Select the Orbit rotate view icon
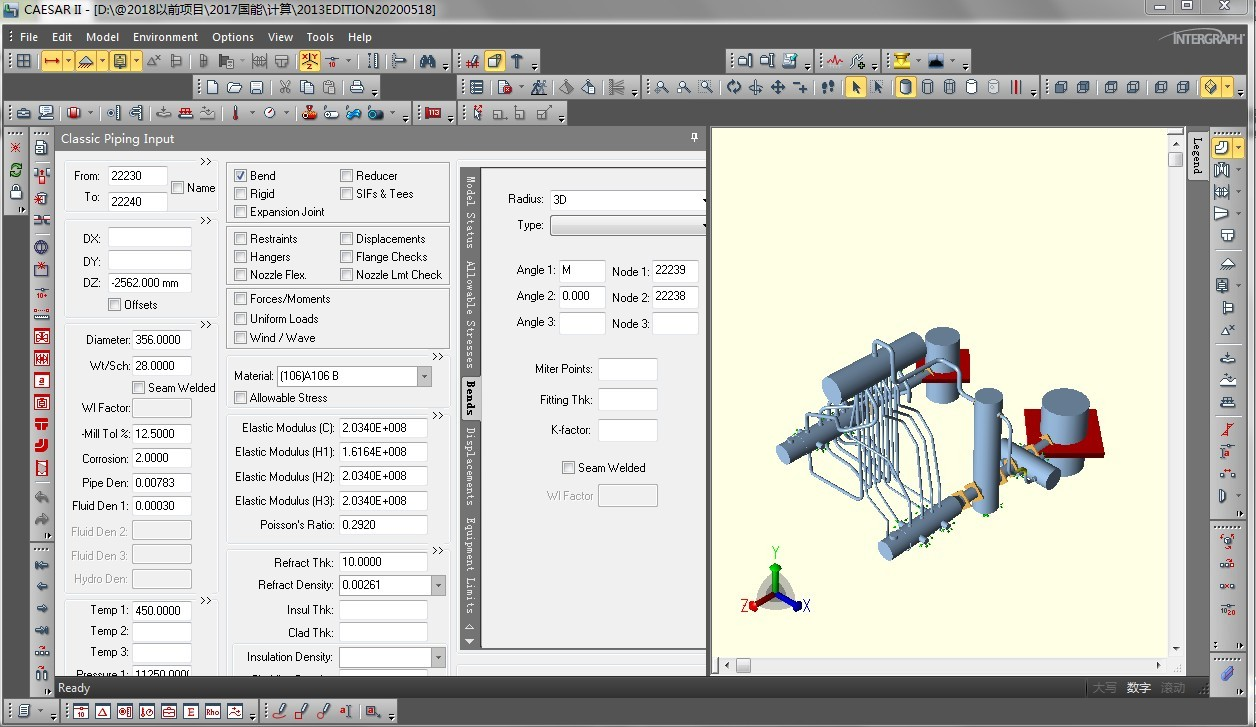The width and height of the screenshot is (1256, 727). click(x=733, y=87)
